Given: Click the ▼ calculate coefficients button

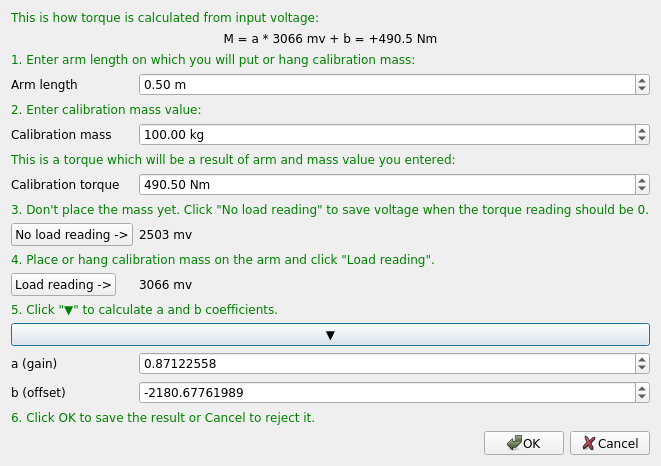Looking at the screenshot, I should coord(330,335).
